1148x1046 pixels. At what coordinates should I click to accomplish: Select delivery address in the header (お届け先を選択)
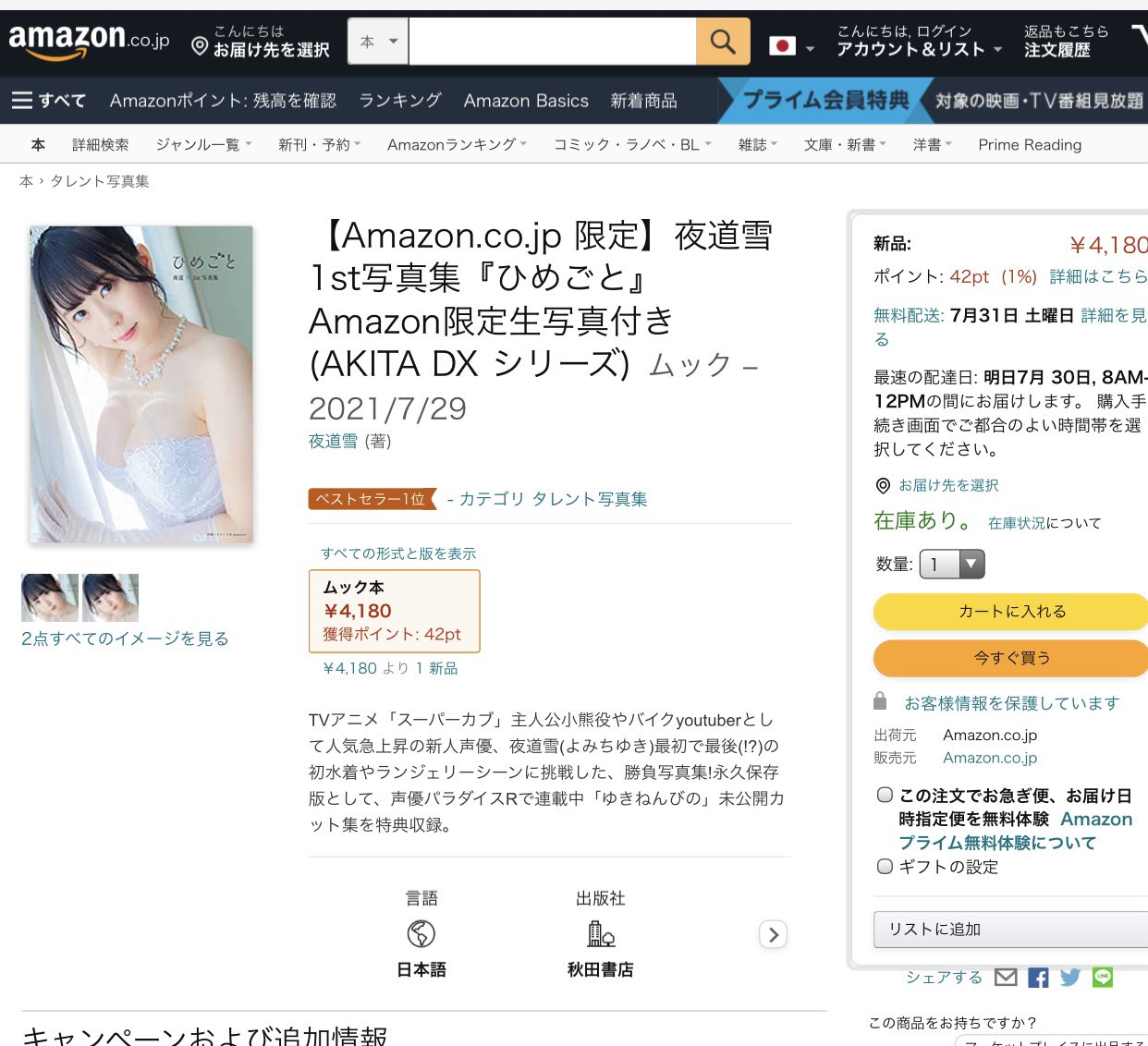click(x=261, y=42)
